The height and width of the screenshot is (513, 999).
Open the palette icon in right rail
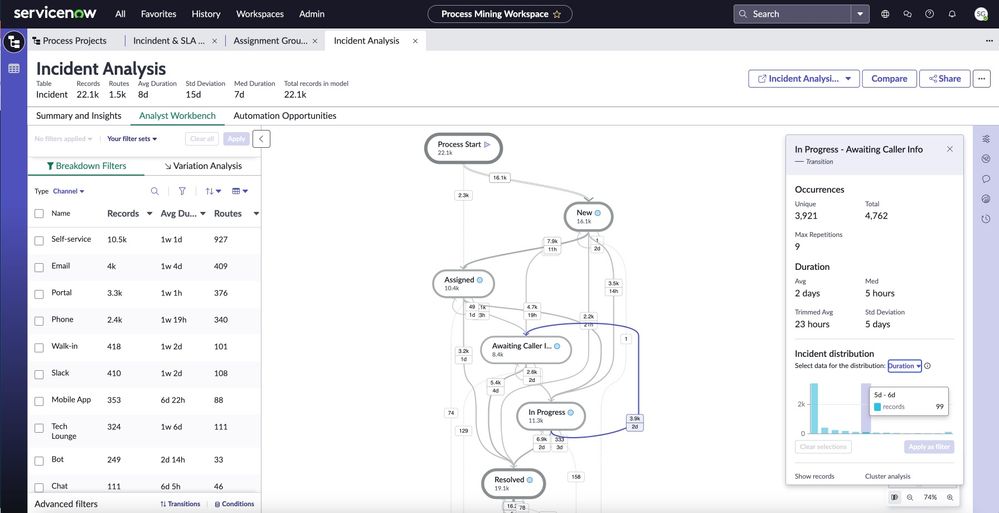[986, 199]
